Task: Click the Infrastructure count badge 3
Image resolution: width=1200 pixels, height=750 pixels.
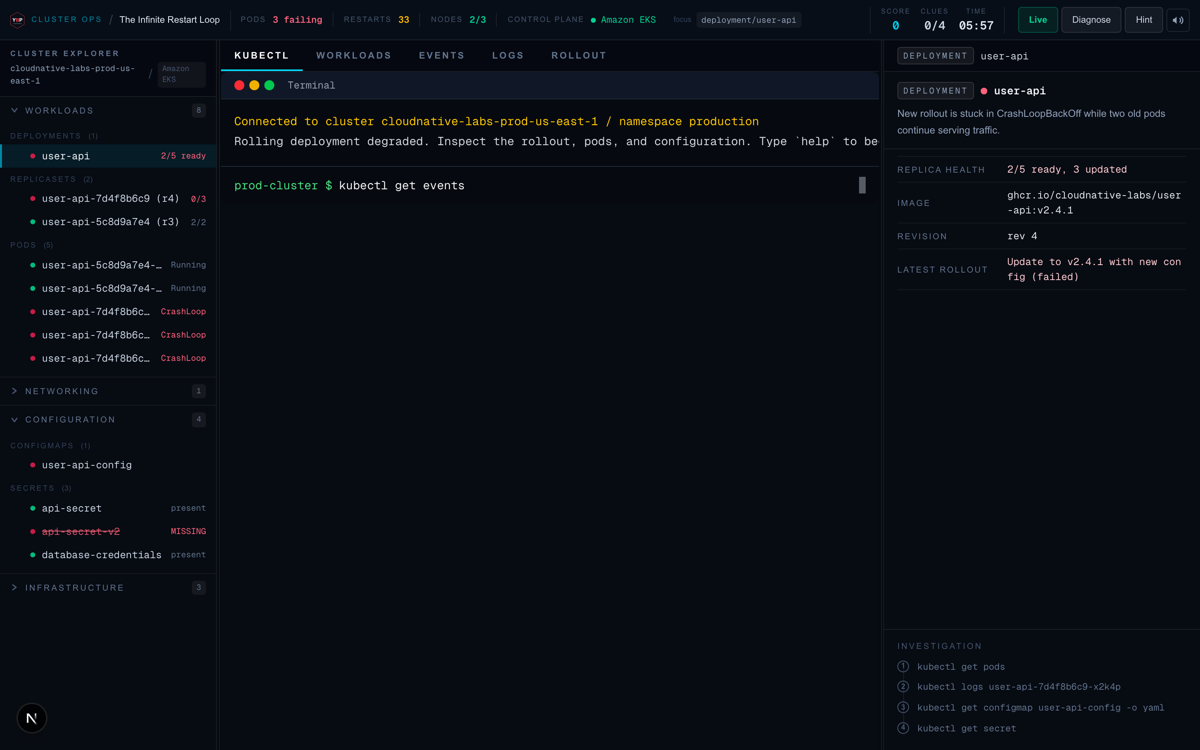Action: pyautogui.click(x=198, y=588)
